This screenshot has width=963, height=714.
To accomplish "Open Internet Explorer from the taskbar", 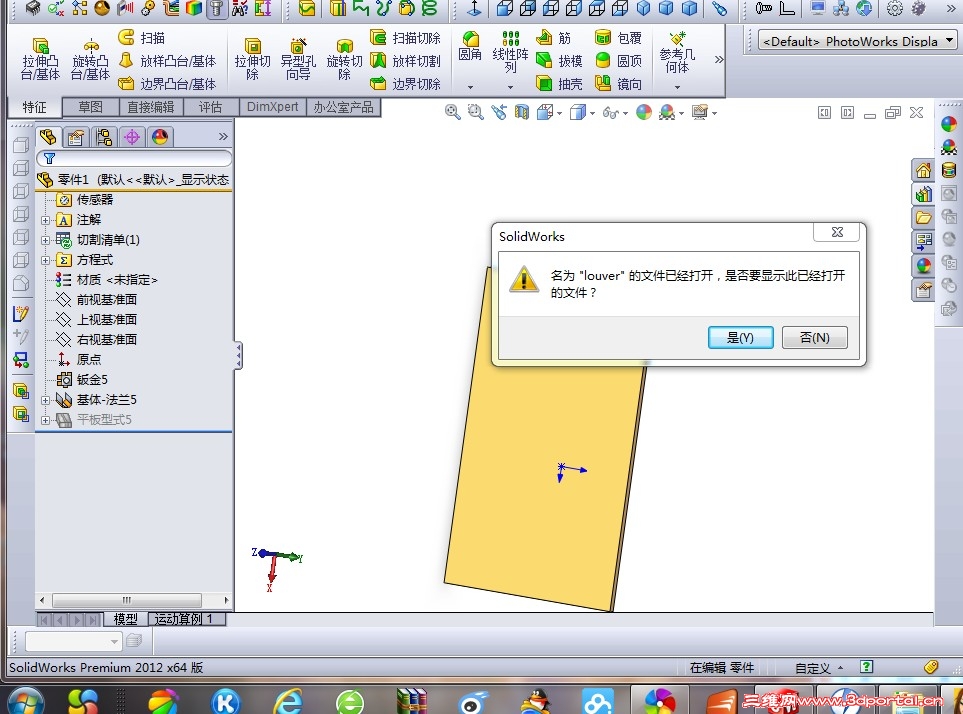I will tap(288, 701).
